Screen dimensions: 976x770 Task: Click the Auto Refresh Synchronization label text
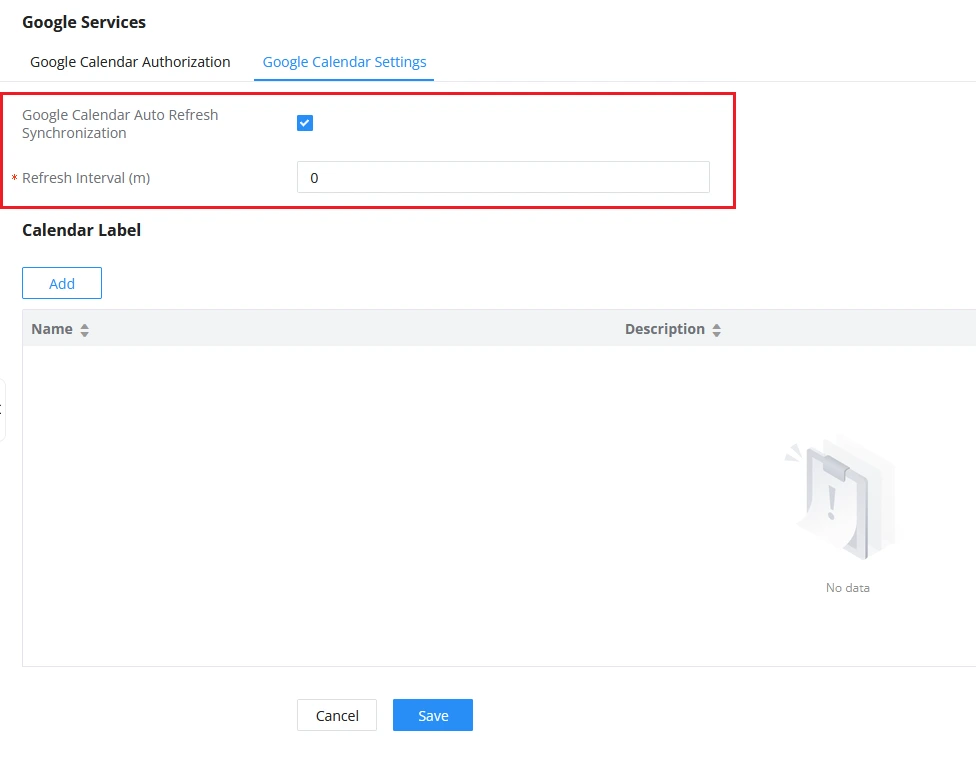pyautogui.click(x=120, y=124)
